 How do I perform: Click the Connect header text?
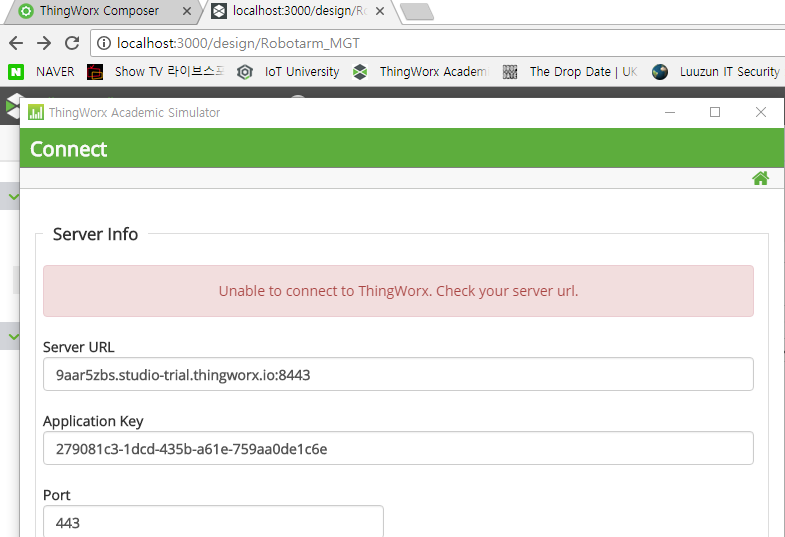(69, 149)
